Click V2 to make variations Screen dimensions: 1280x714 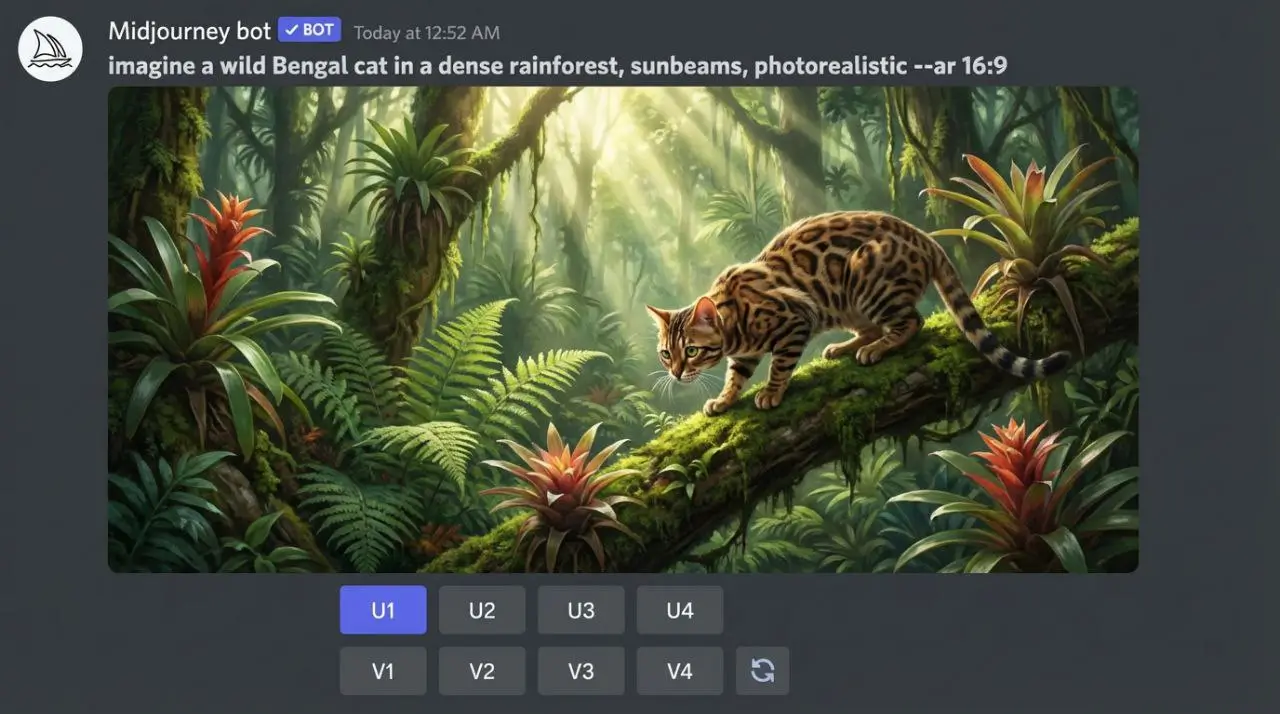point(482,671)
